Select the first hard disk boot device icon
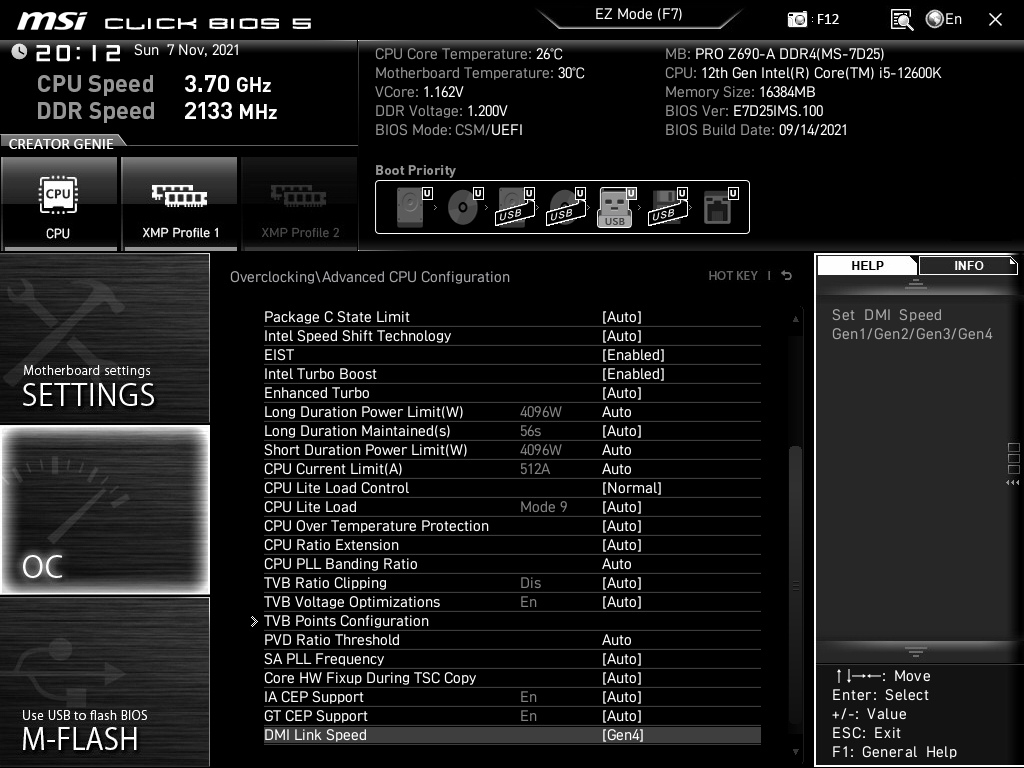Viewport: 1024px width, 768px height. pos(413,207)
